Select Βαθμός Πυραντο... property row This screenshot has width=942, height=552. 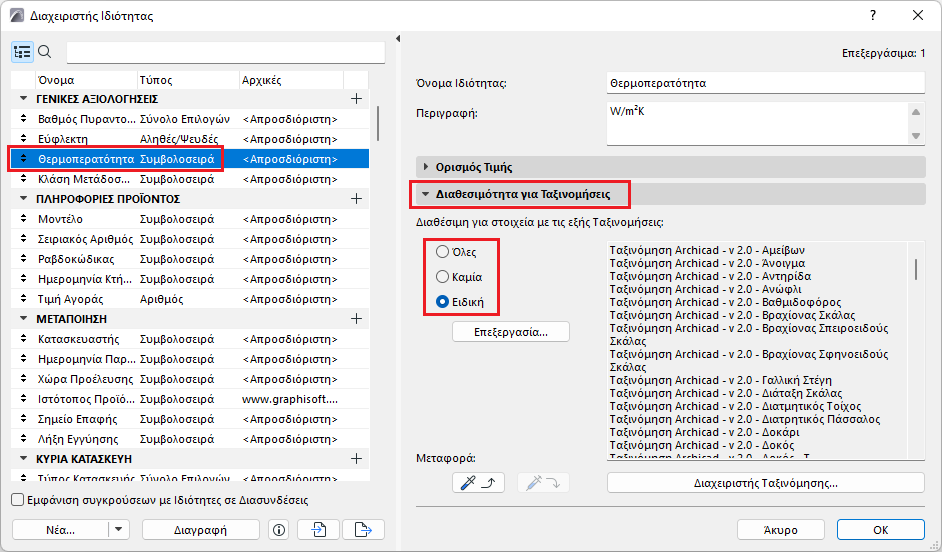point(190,119)
